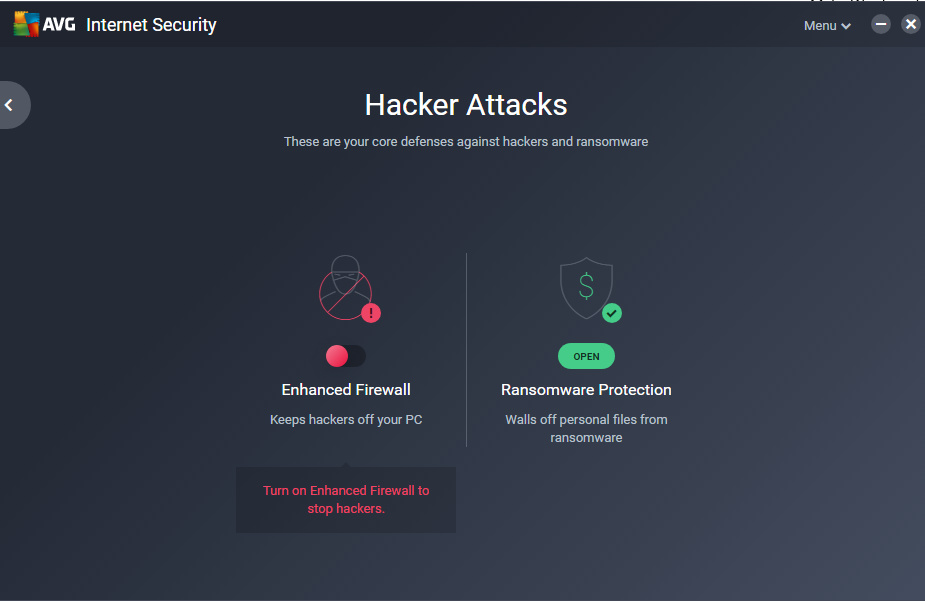925x603 pixels.
Task: Expand the Menu dropdown
Action: click(x=827, y=25)
